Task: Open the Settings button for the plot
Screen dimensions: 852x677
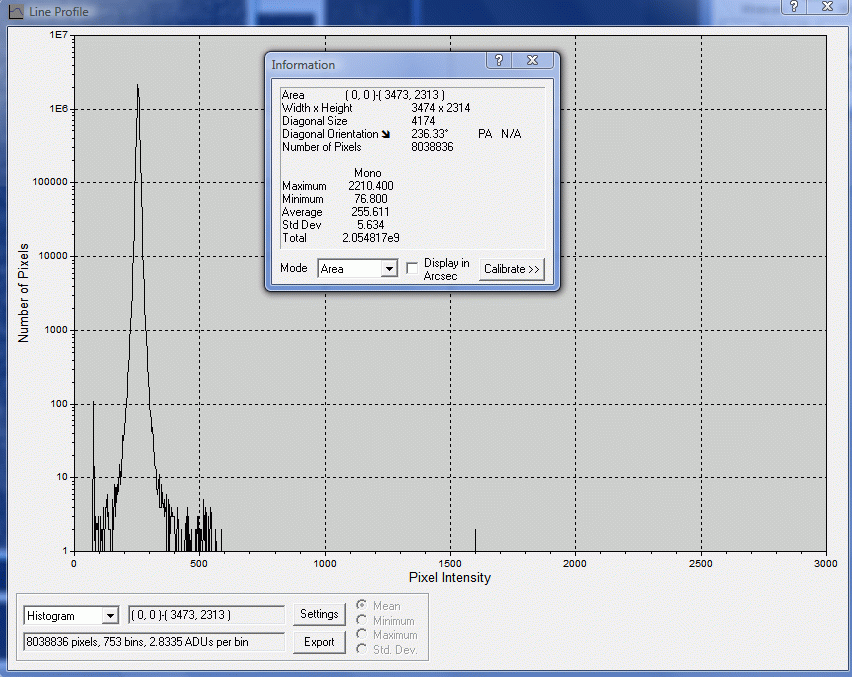Action: [319, 614]
